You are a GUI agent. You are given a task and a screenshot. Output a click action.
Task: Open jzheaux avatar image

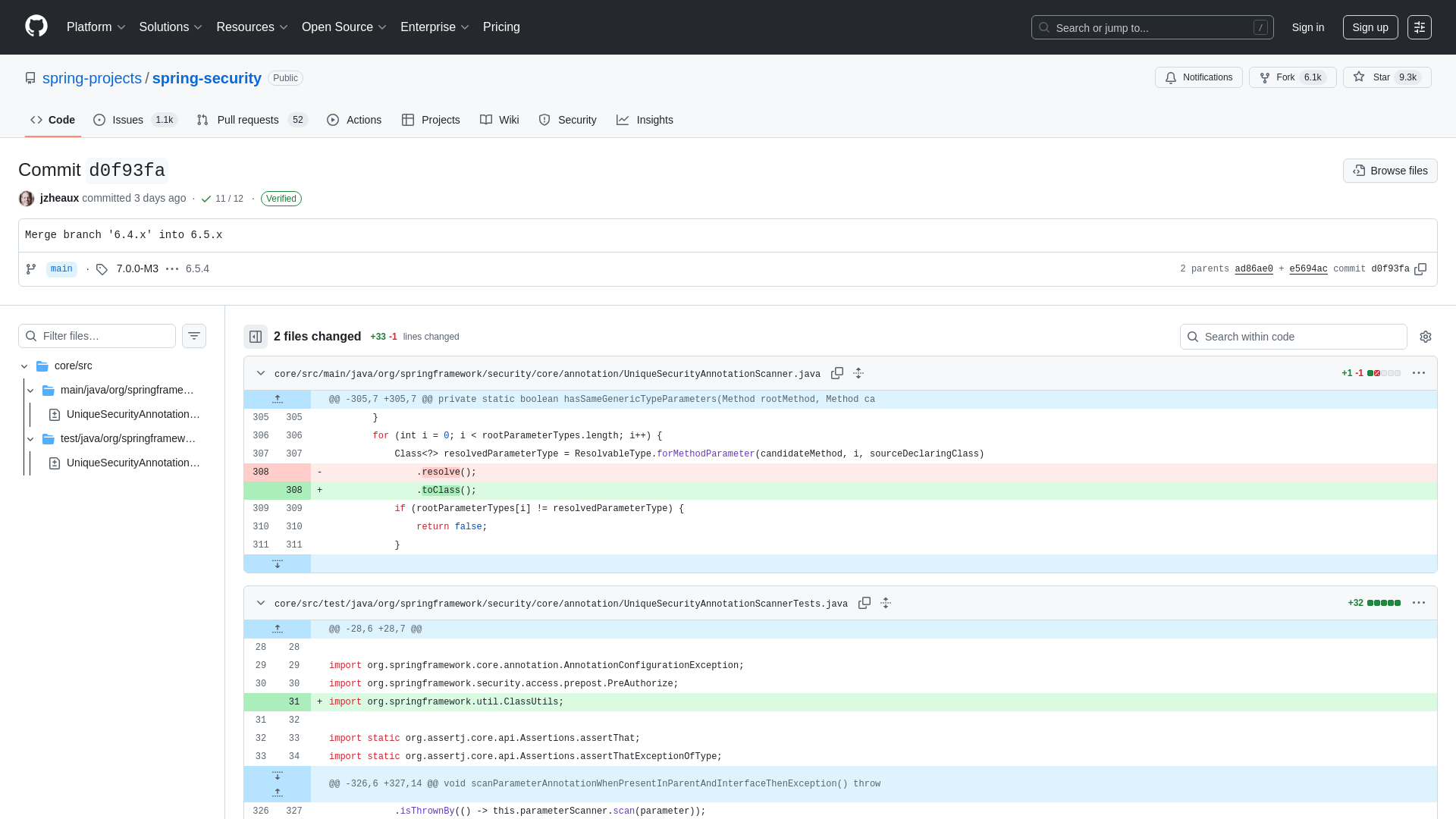click(x=27, y=199)
